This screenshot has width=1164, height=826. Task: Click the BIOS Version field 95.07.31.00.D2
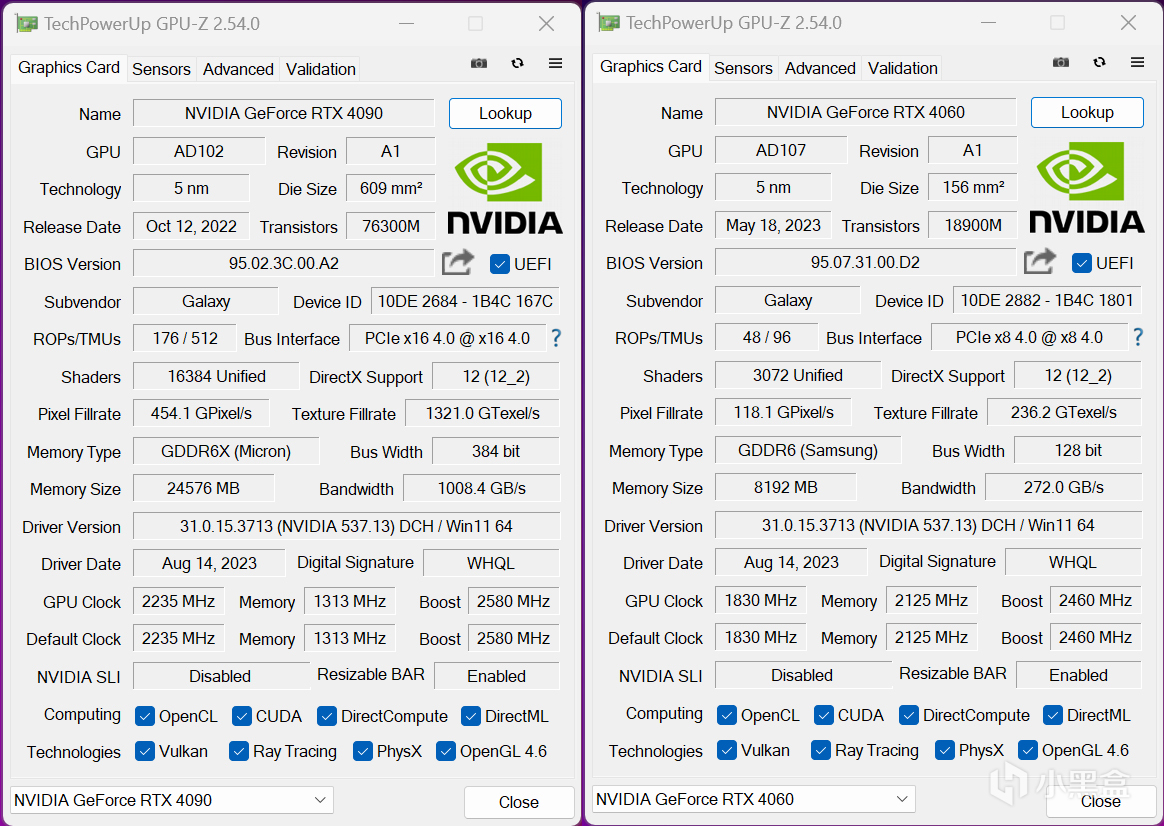[x=866, y=263]
